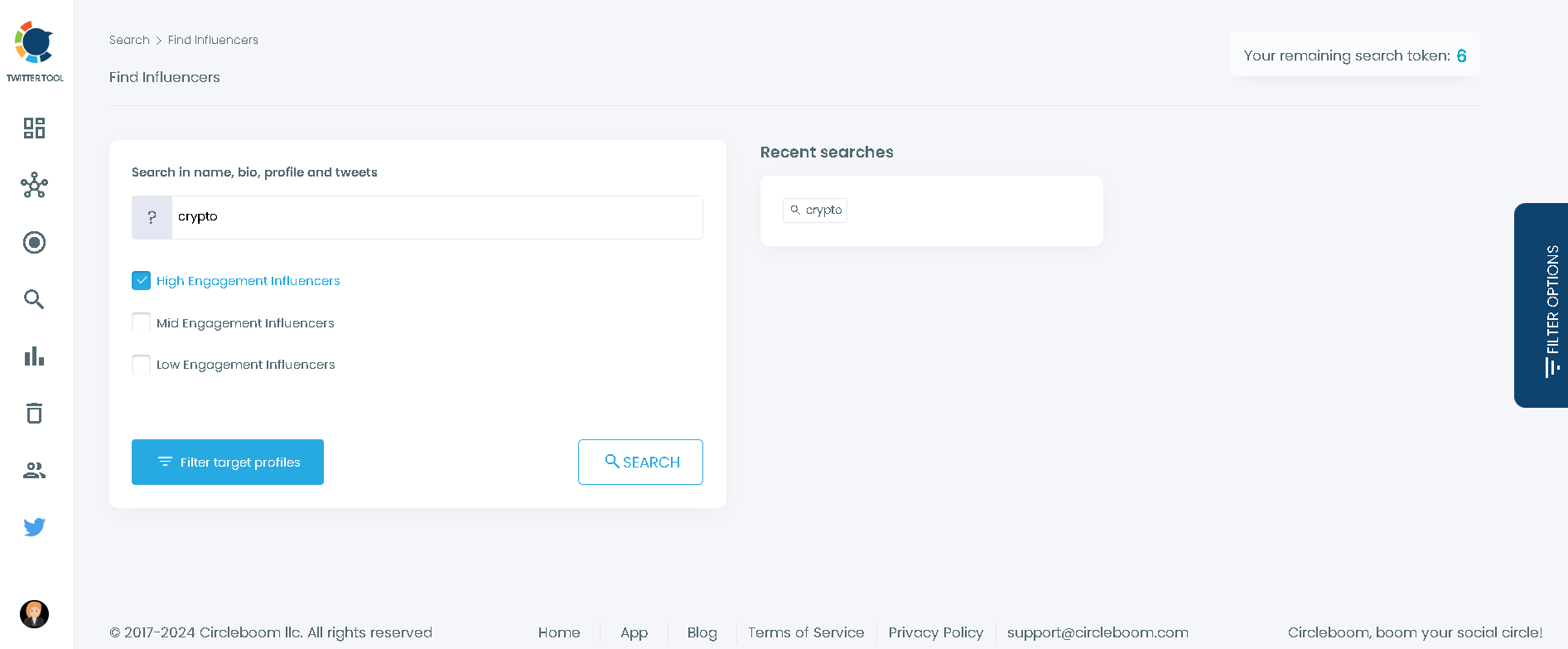
Task: Click the Recent searches heading
Action: click(x=827, y=152)
